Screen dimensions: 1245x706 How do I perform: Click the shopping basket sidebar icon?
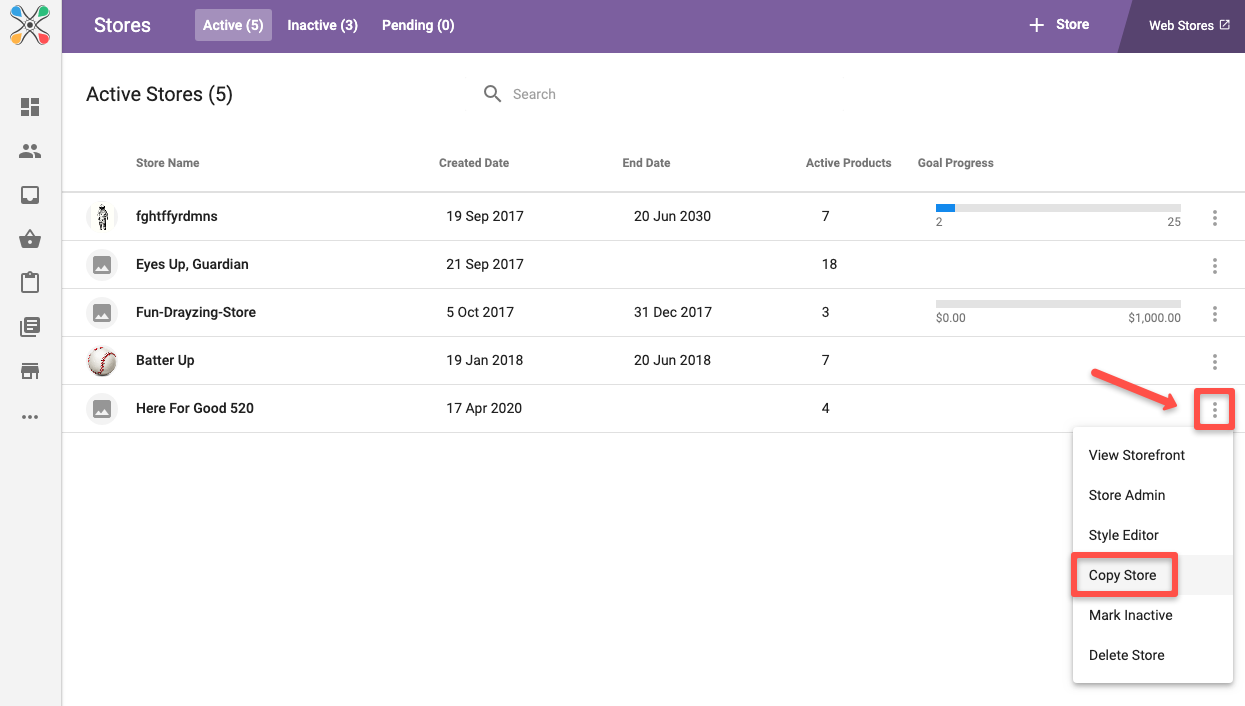30,239
